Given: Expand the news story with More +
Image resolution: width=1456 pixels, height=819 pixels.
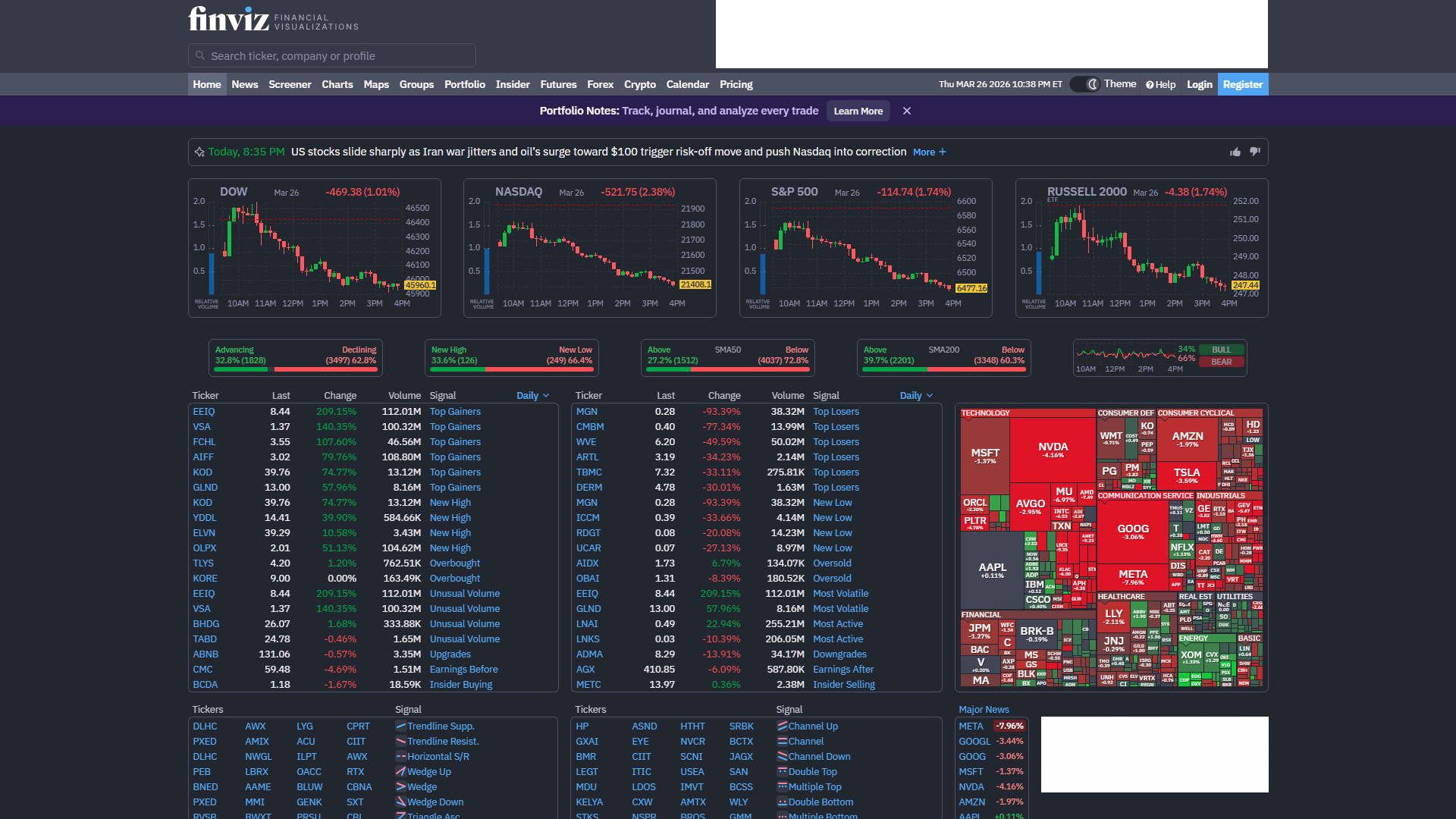Looking at the screenshot, I should click(928, 152).
